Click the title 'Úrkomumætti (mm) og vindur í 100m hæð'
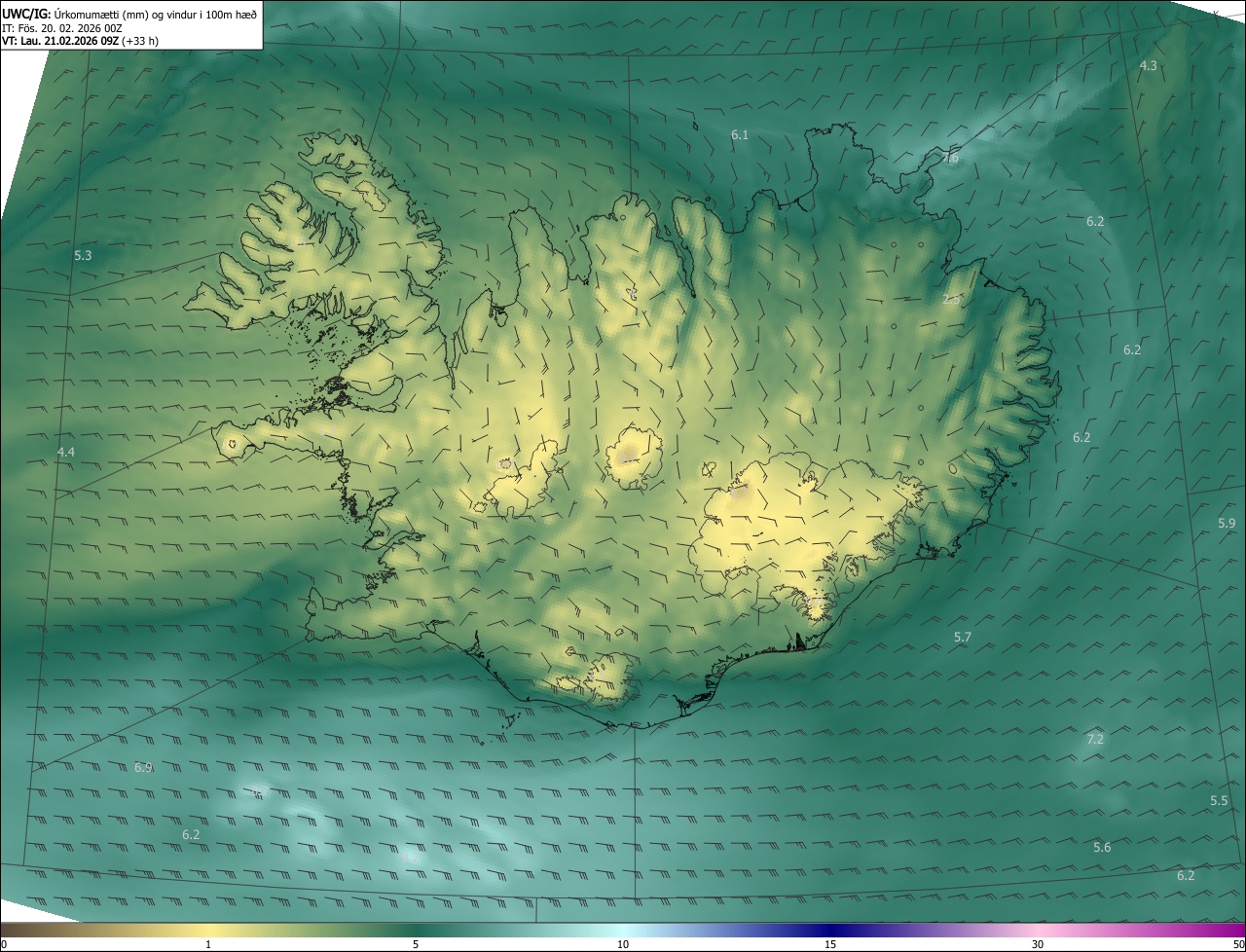The height and width of the screenshot is (952, 1246). 156,14
